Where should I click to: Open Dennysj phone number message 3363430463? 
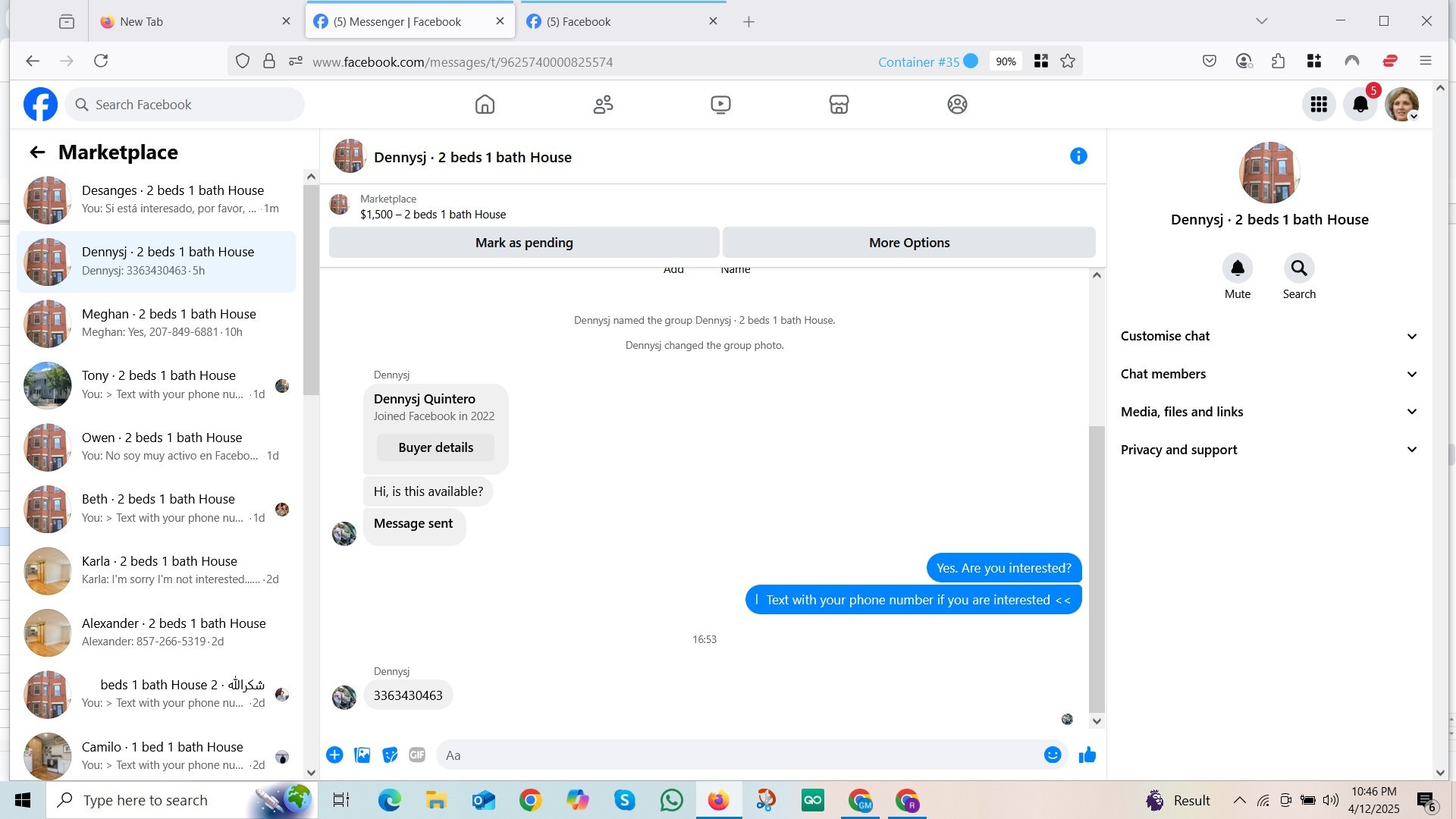point(408,695)
